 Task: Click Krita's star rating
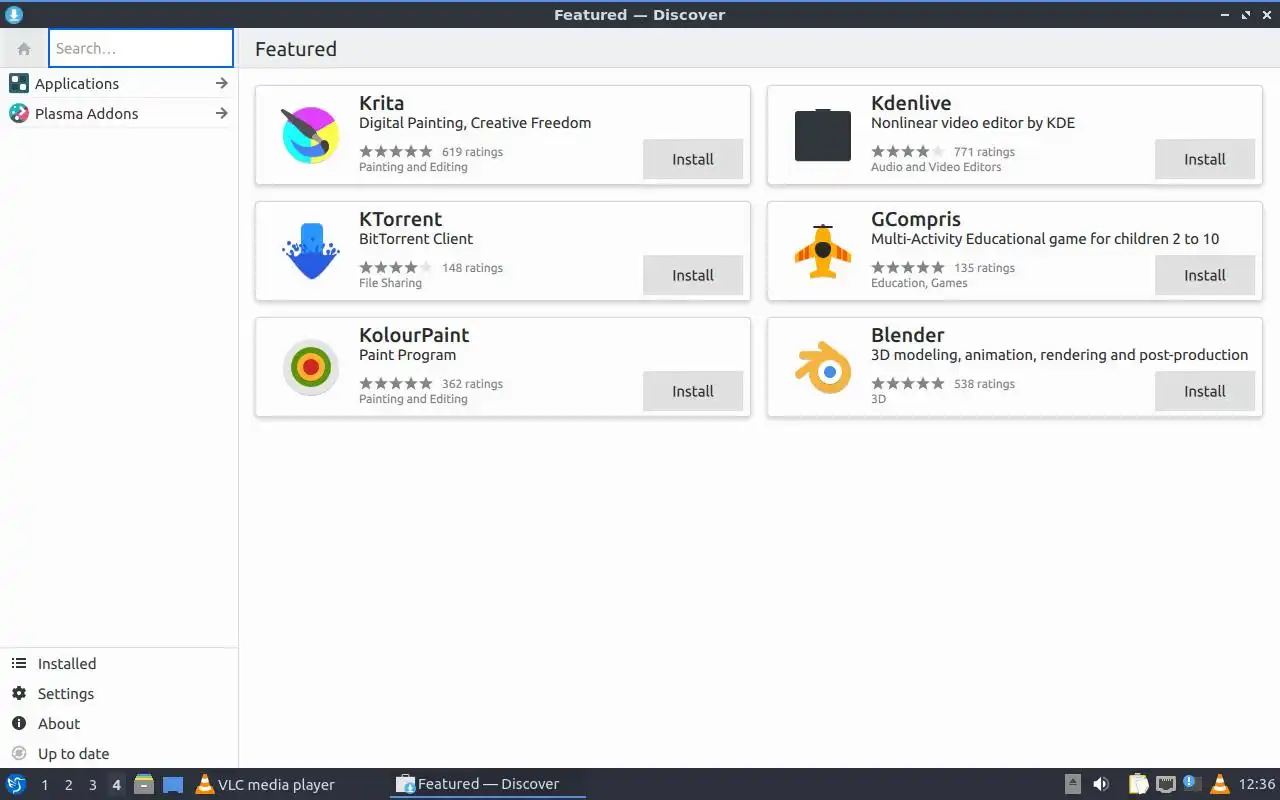point(396,152)
